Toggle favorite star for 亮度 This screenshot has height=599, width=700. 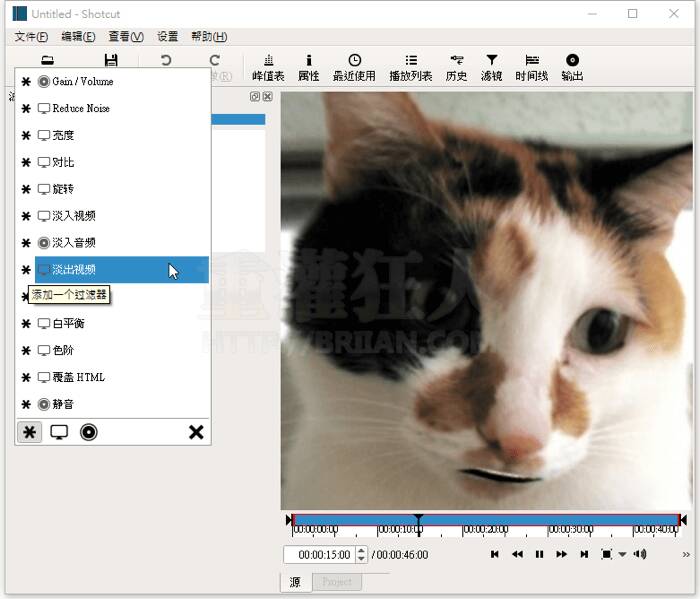pos(26,135)
